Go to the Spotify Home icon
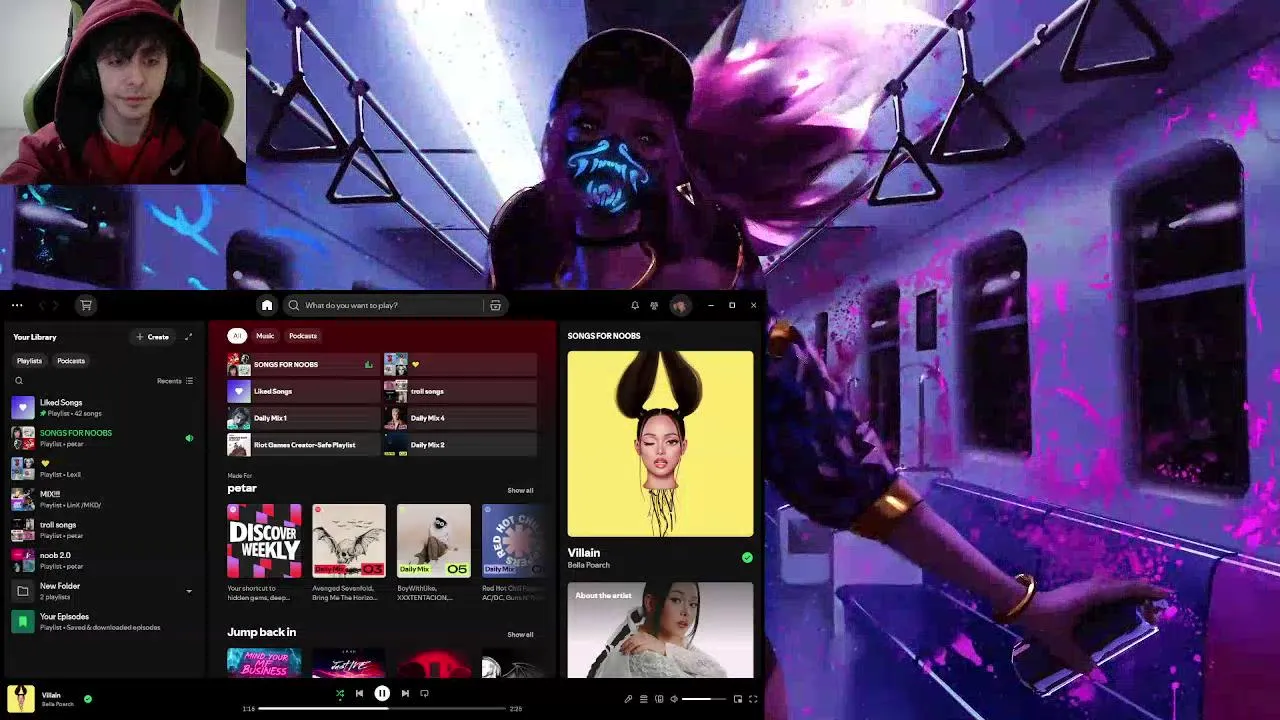 click(267, 305)
